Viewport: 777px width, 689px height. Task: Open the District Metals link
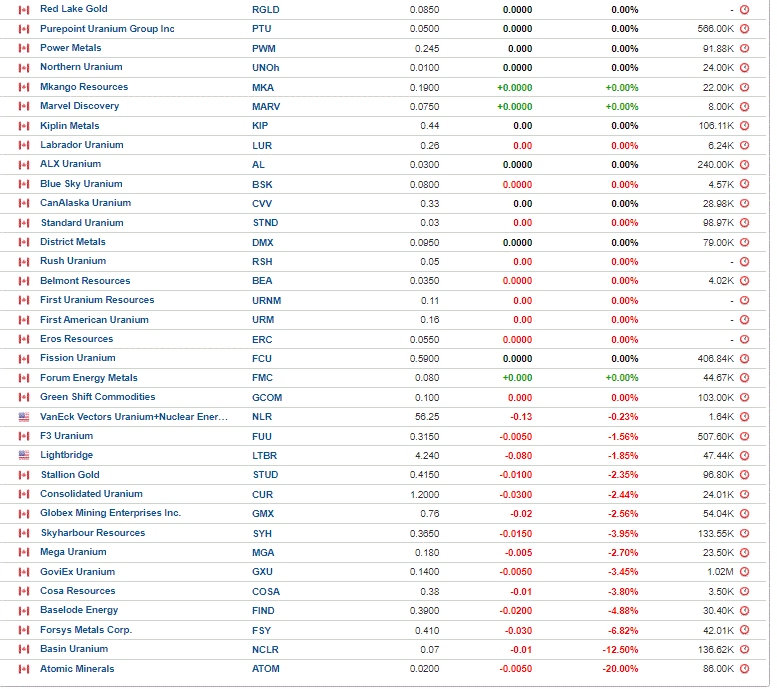click(x=72, y=242)
